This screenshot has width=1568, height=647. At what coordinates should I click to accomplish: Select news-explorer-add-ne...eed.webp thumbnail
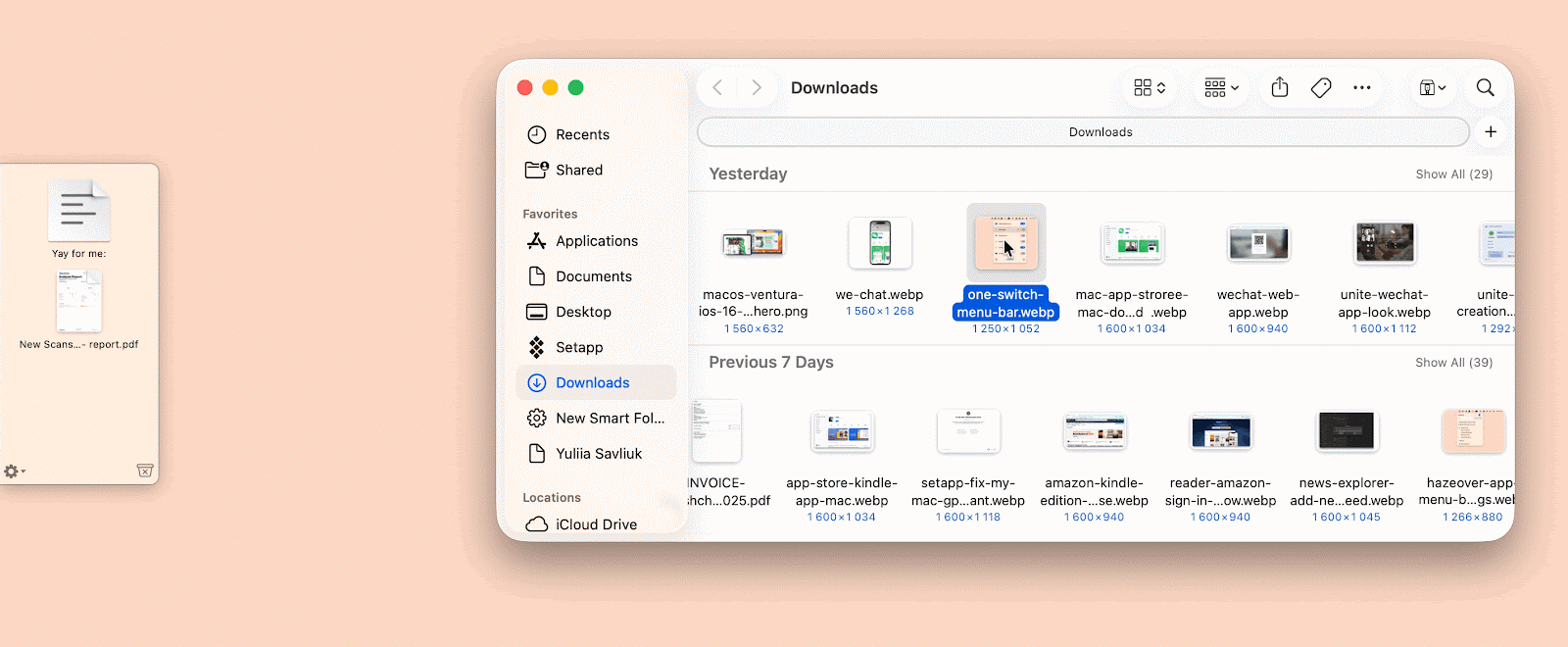(x=1347, y=431)
